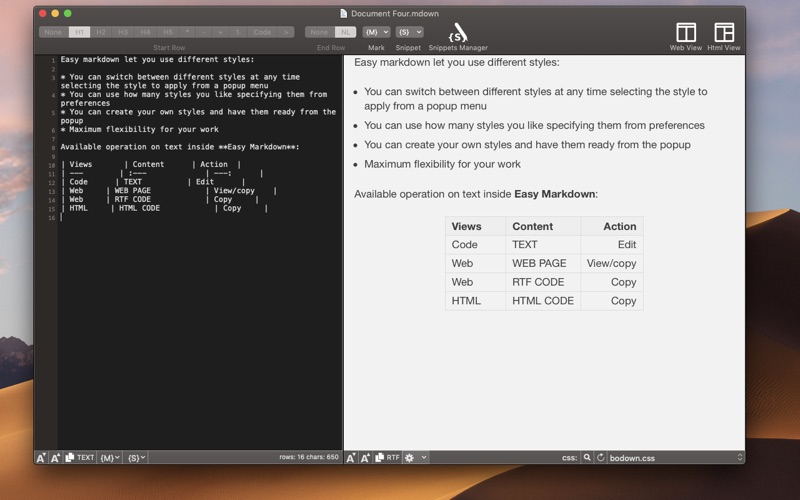The height and width of the screenshot is (500, 800).
Task: Copy the editor content as TEXT
Action: [80, 458]
